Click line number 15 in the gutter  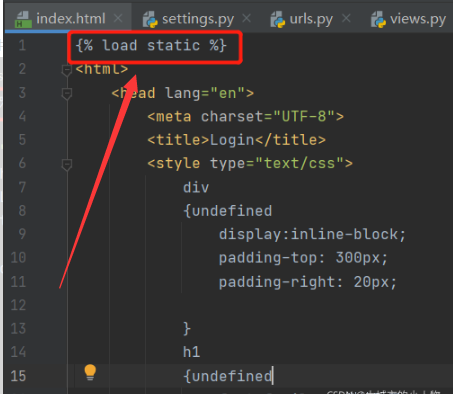(18, 376)
